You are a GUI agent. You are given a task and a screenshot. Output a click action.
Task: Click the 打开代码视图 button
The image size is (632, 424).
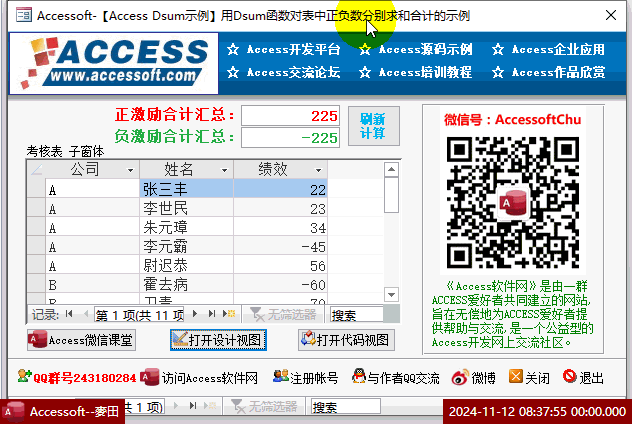[346, 340]
